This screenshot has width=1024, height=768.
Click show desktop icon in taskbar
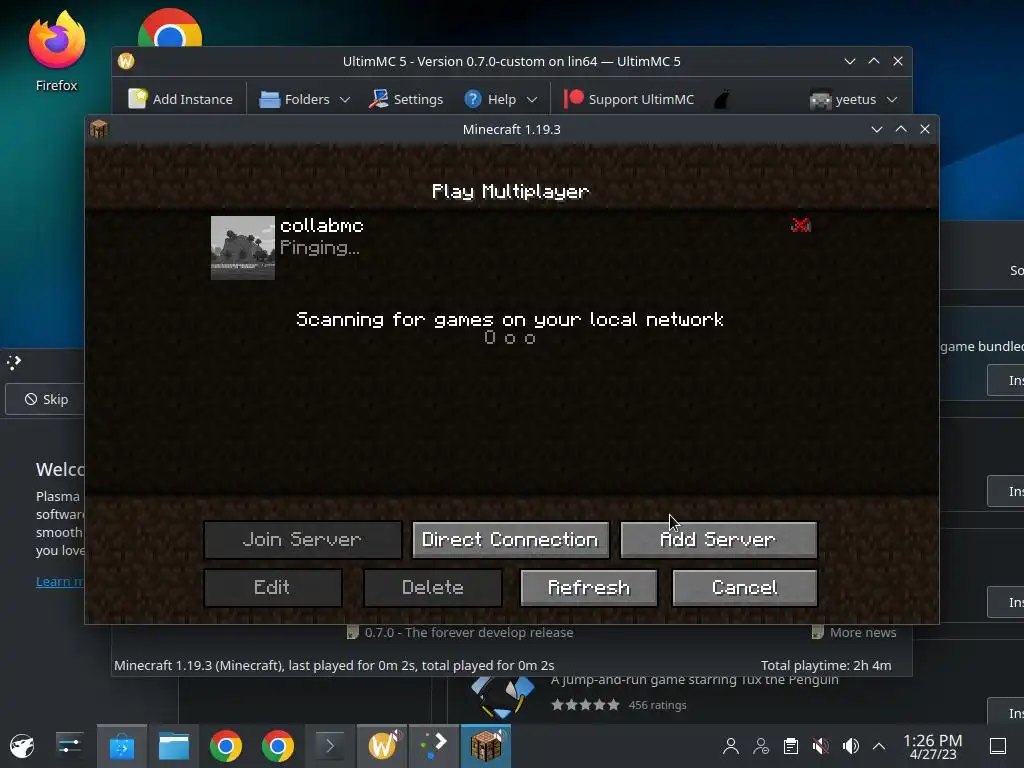998,746
